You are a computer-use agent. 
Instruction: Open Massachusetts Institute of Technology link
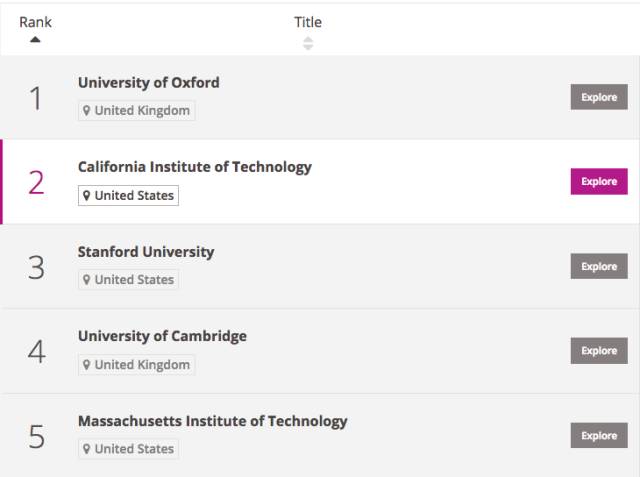click(213, 422)
